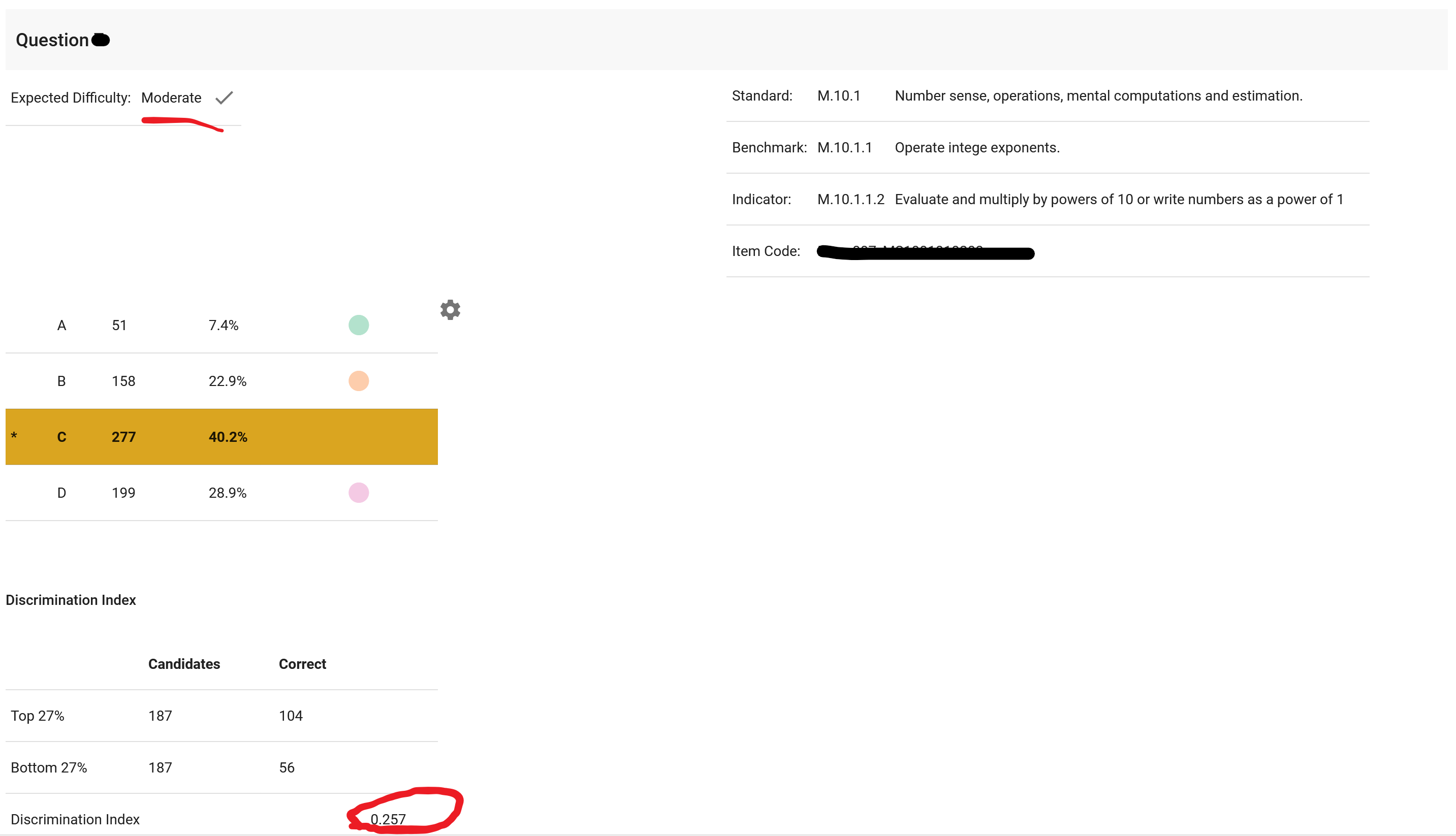Click the redacted Item Code field
The image size is (1456, 836).
(x=925, y=251)
